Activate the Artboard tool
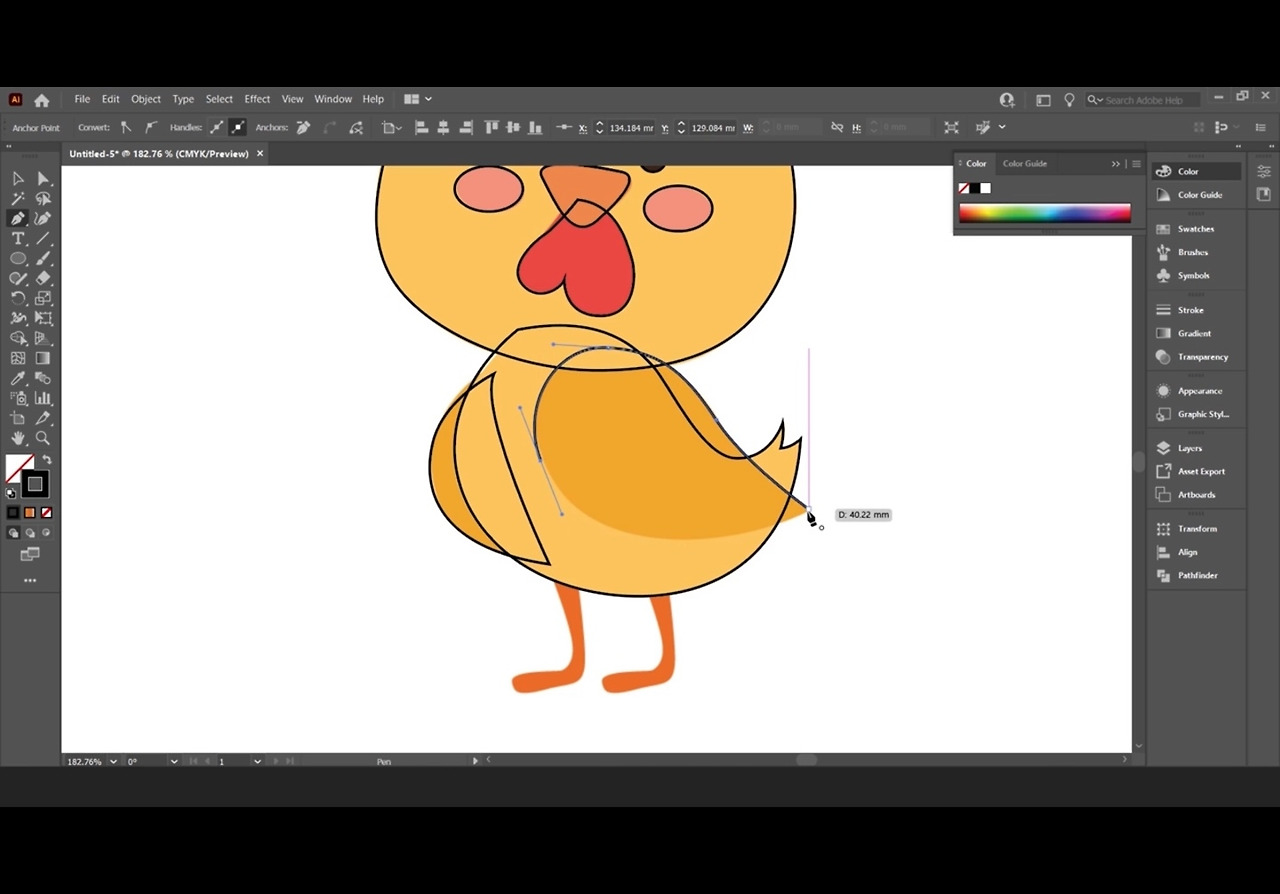This screenshot has height=894, width=1280. point(18,418)
